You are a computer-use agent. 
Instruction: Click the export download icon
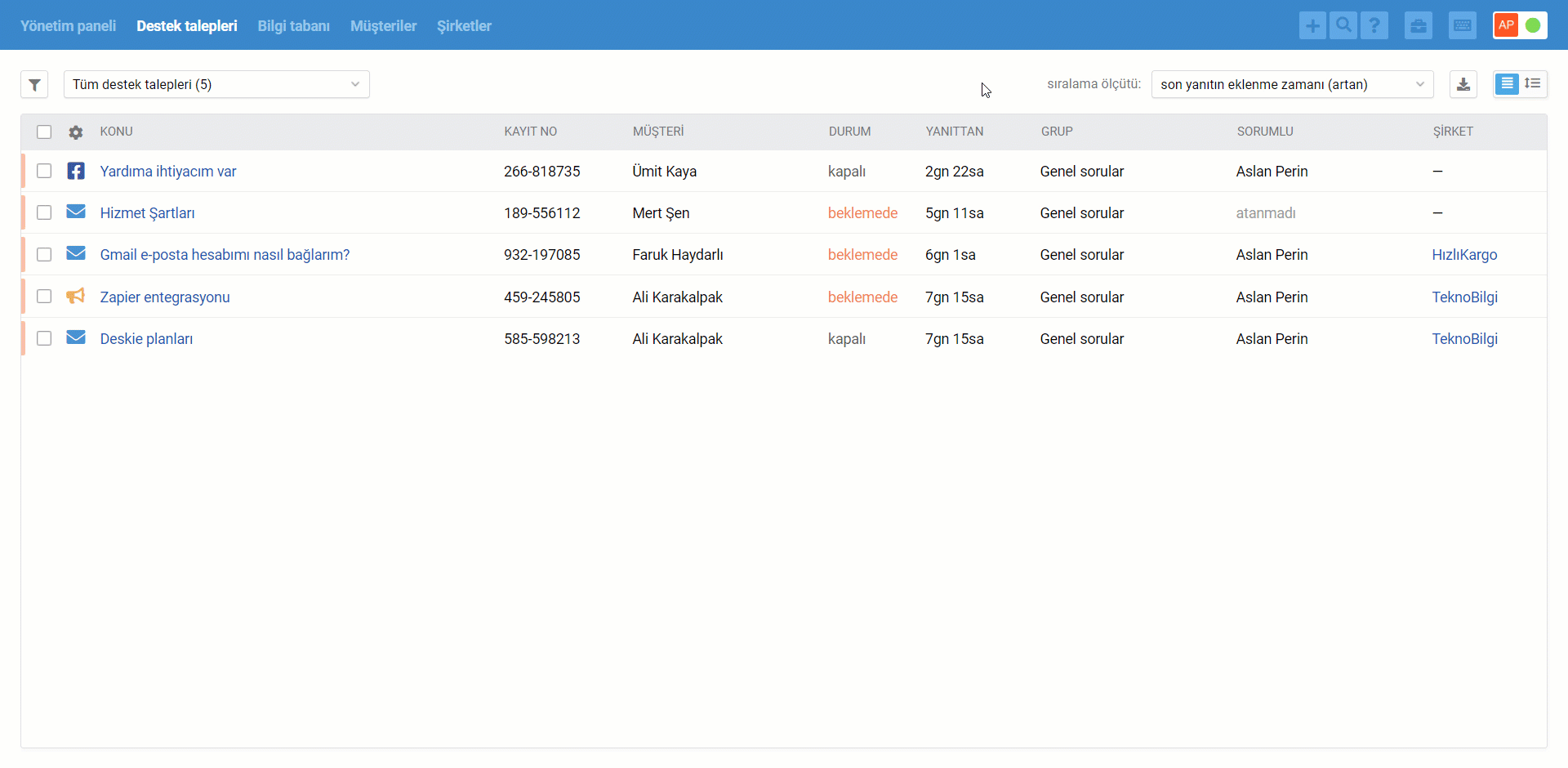coord(1463,84)
